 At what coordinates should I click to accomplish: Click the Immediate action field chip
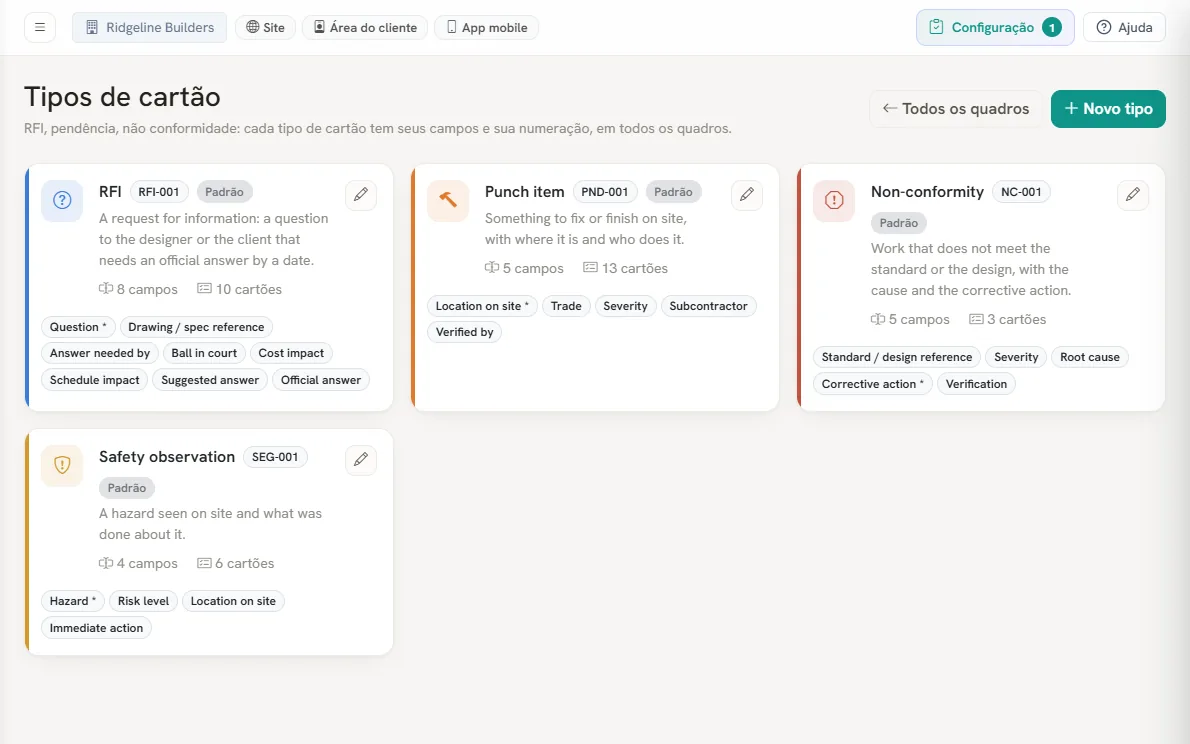(96, 628)
